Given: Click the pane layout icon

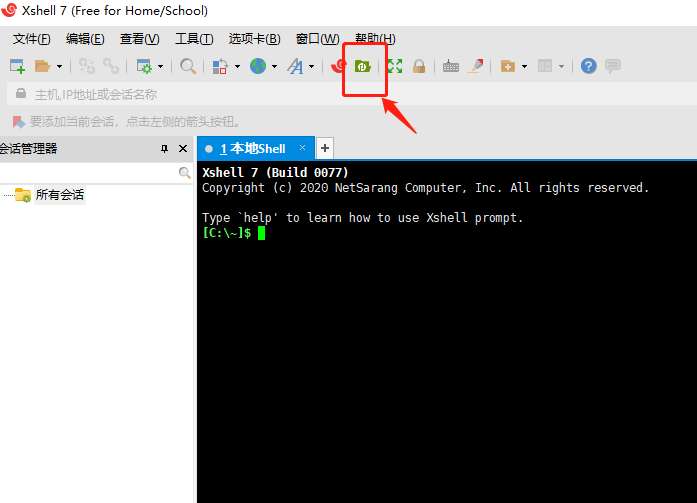Looking at the screenshot, I should point(545,66).
